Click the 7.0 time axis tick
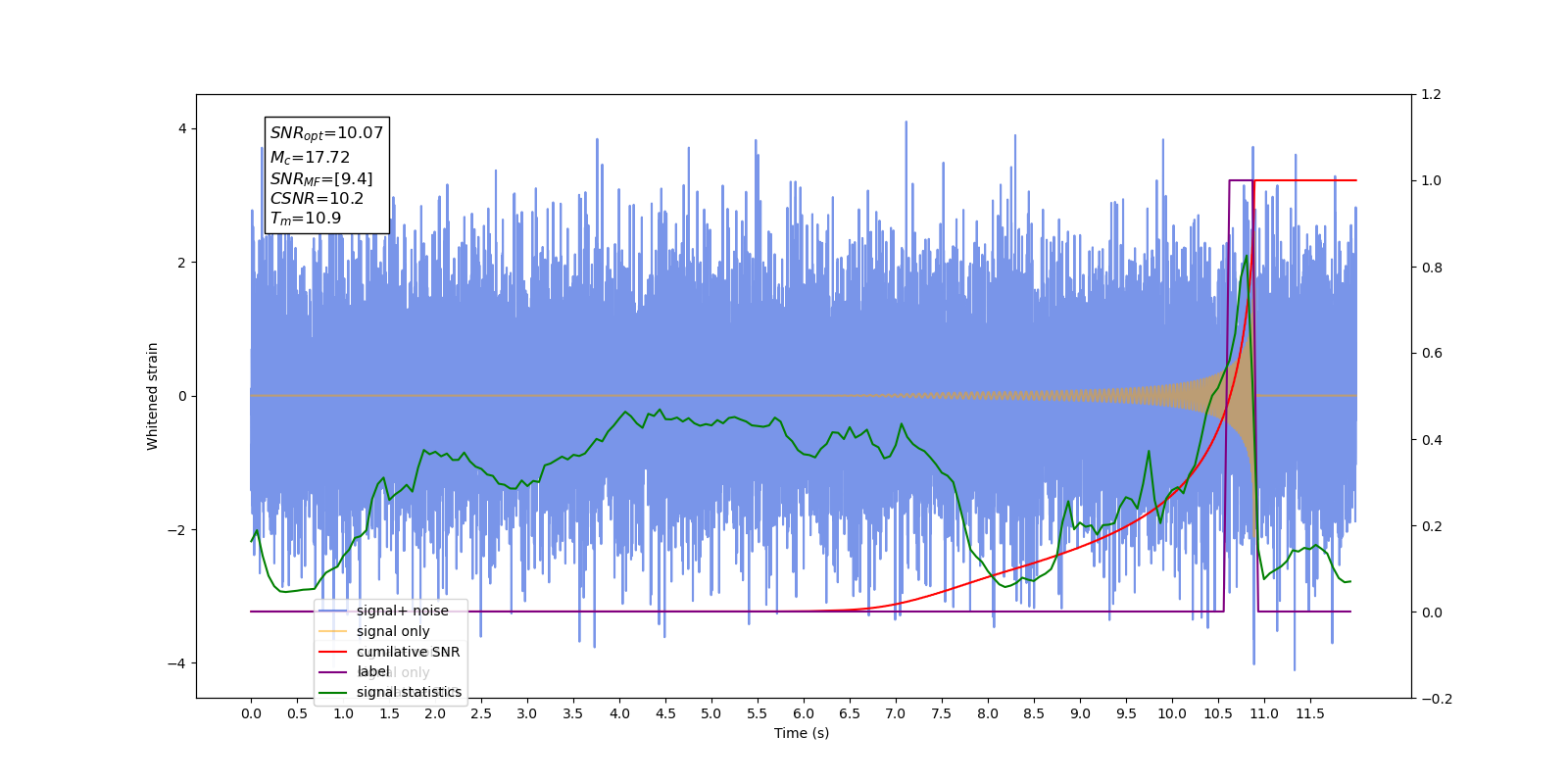This screenshot has height=784, width=1568. point(896,713)
